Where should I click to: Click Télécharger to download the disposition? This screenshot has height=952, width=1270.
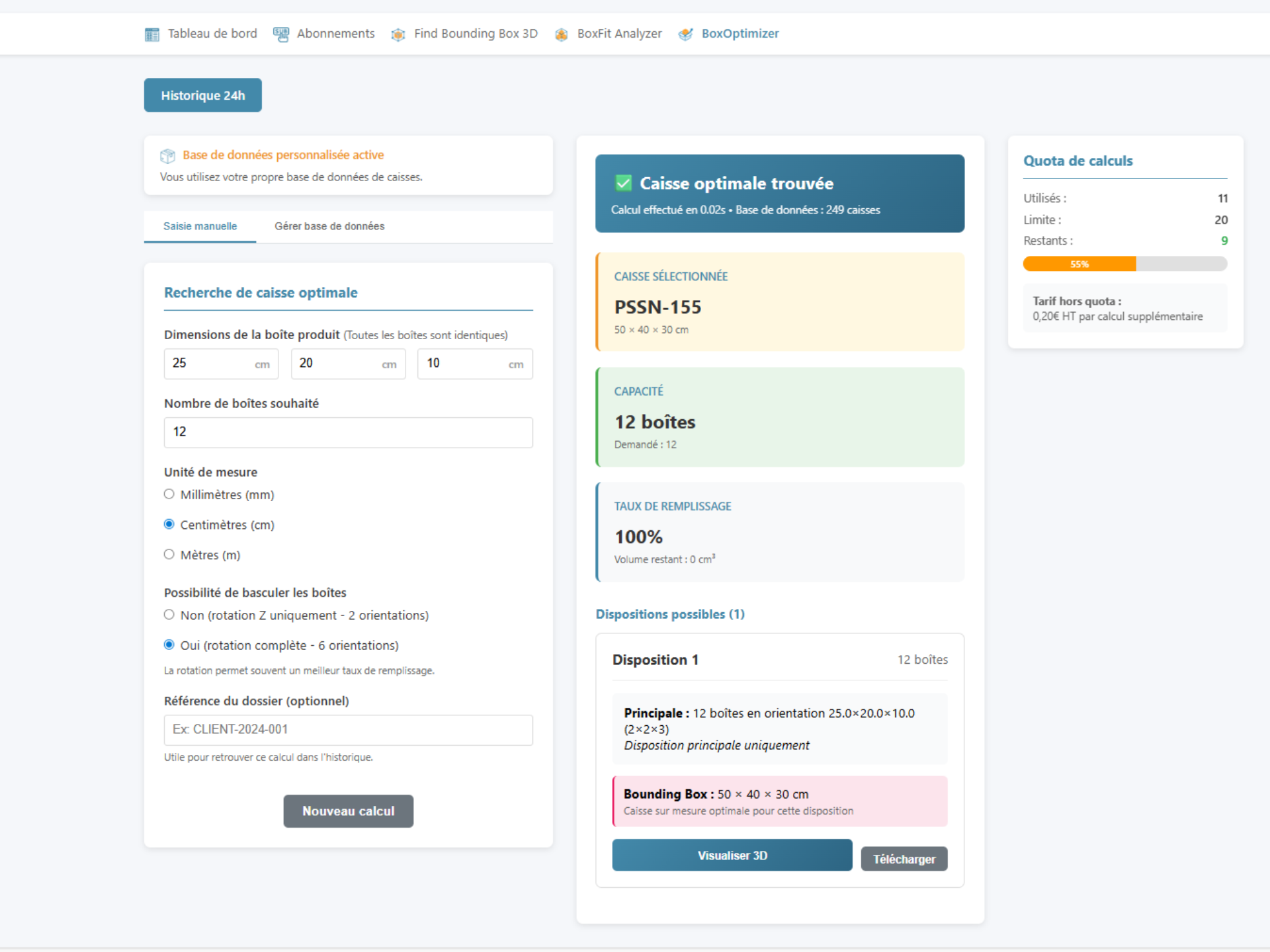point(904,859)
